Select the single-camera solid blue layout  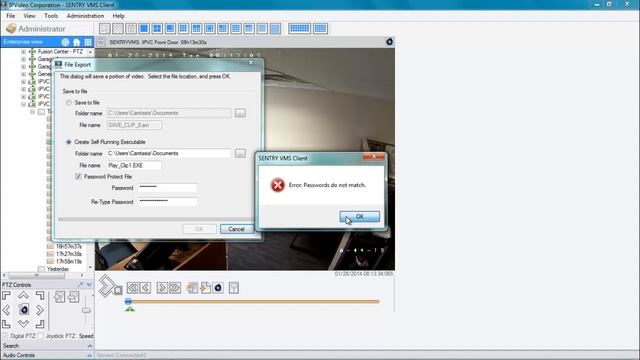(x=144, y=29)
